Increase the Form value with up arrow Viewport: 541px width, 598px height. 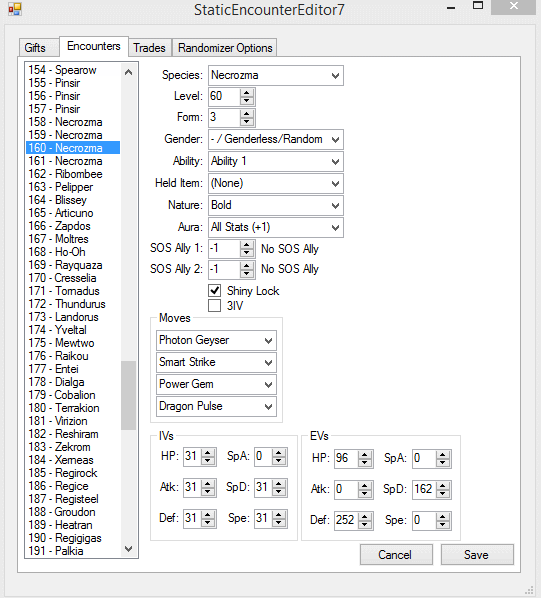point(247,114)
